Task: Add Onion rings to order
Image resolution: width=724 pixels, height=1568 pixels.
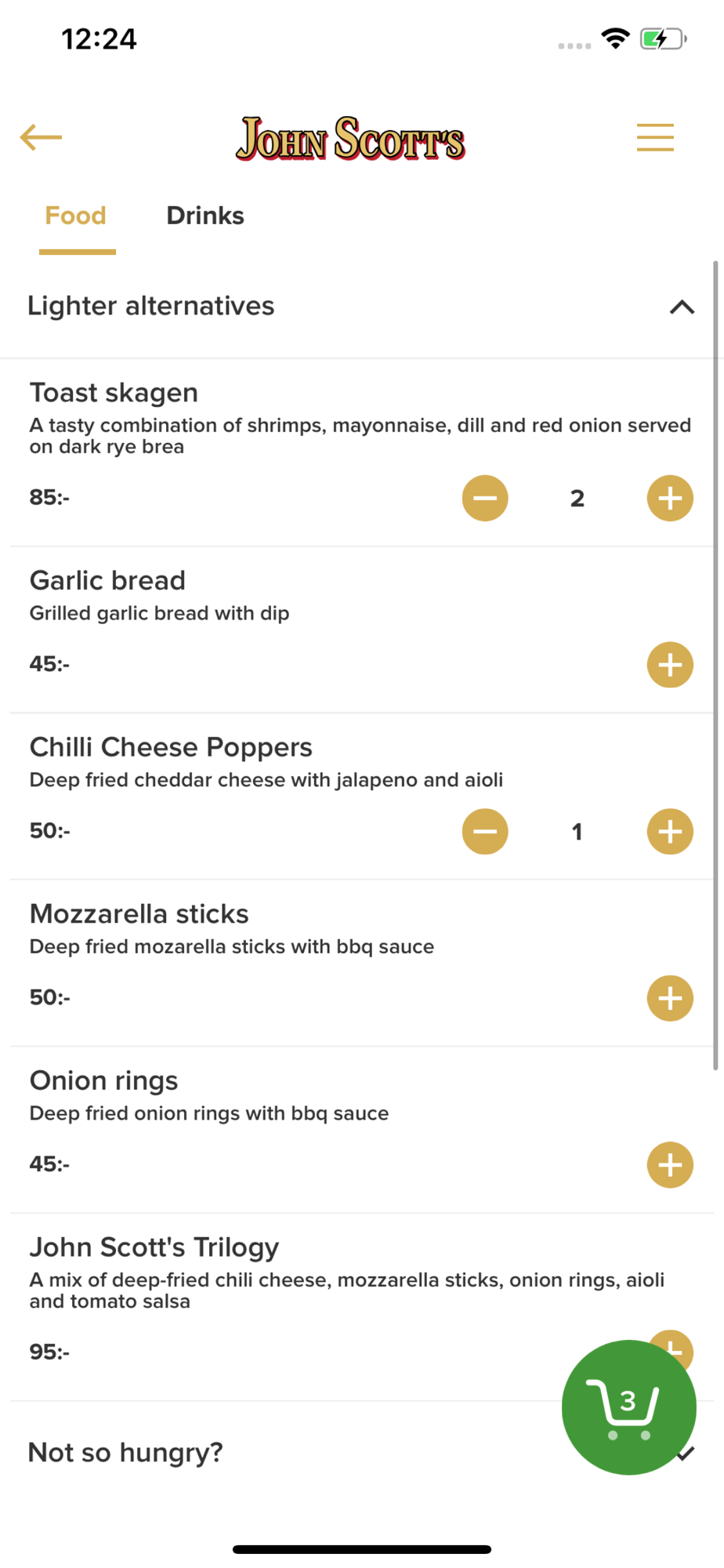Action: (x=670, y=1165)
